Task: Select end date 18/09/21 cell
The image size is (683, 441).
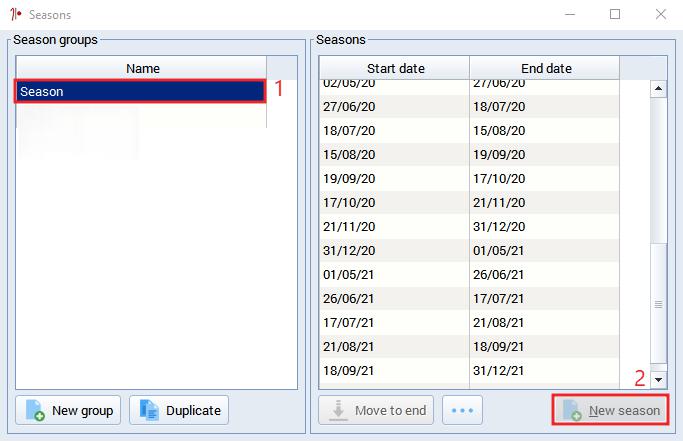Action: click(x=544, y=346)
